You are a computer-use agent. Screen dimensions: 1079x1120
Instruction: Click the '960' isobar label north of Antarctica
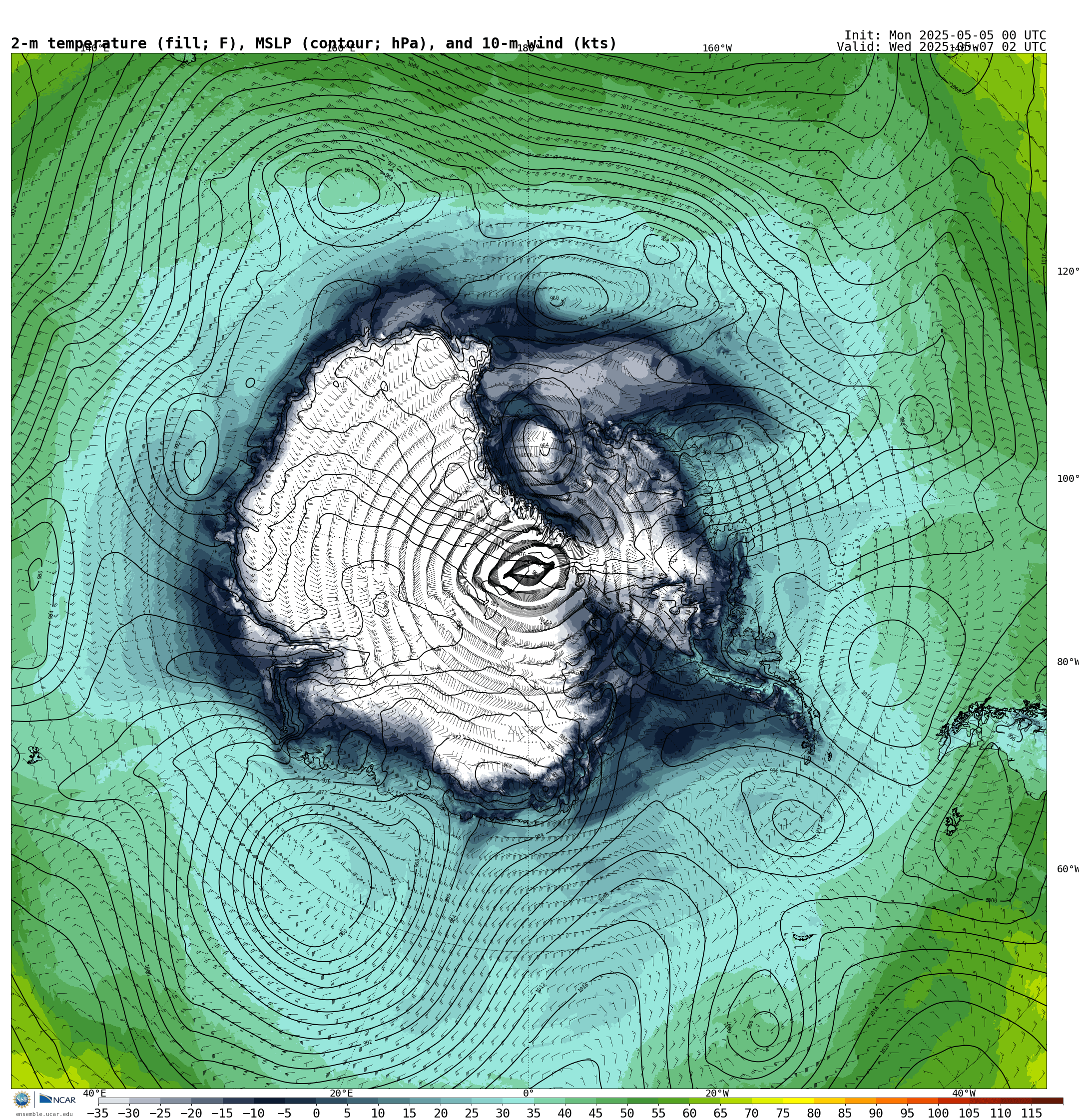(554, 298)
